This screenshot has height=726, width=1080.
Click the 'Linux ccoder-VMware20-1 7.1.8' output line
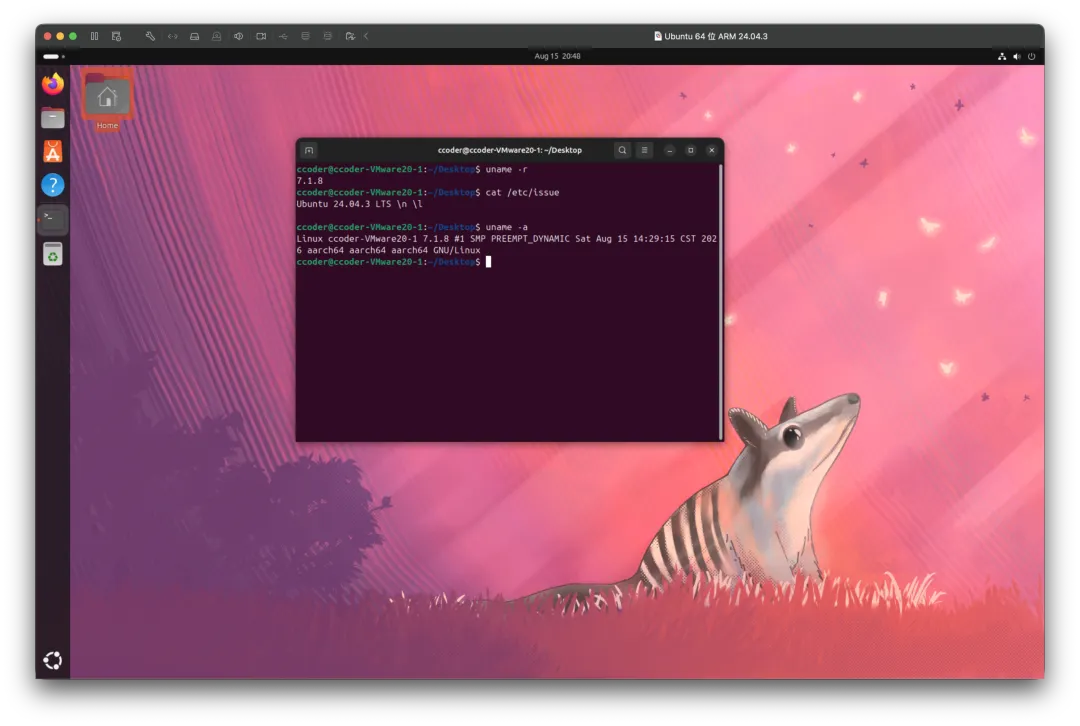click(507, 239)
